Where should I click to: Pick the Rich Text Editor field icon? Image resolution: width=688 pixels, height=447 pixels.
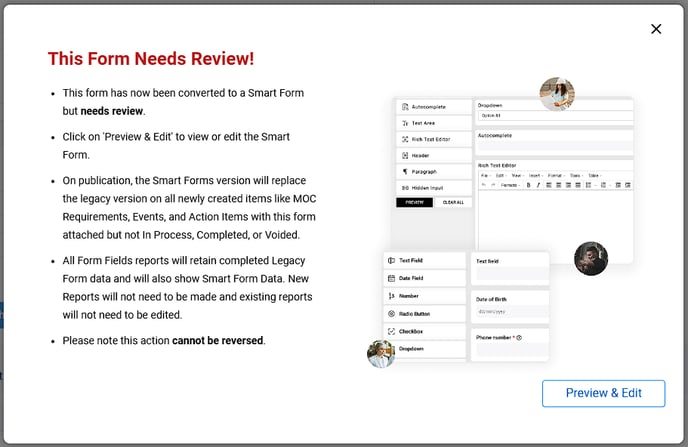(404, 139)
